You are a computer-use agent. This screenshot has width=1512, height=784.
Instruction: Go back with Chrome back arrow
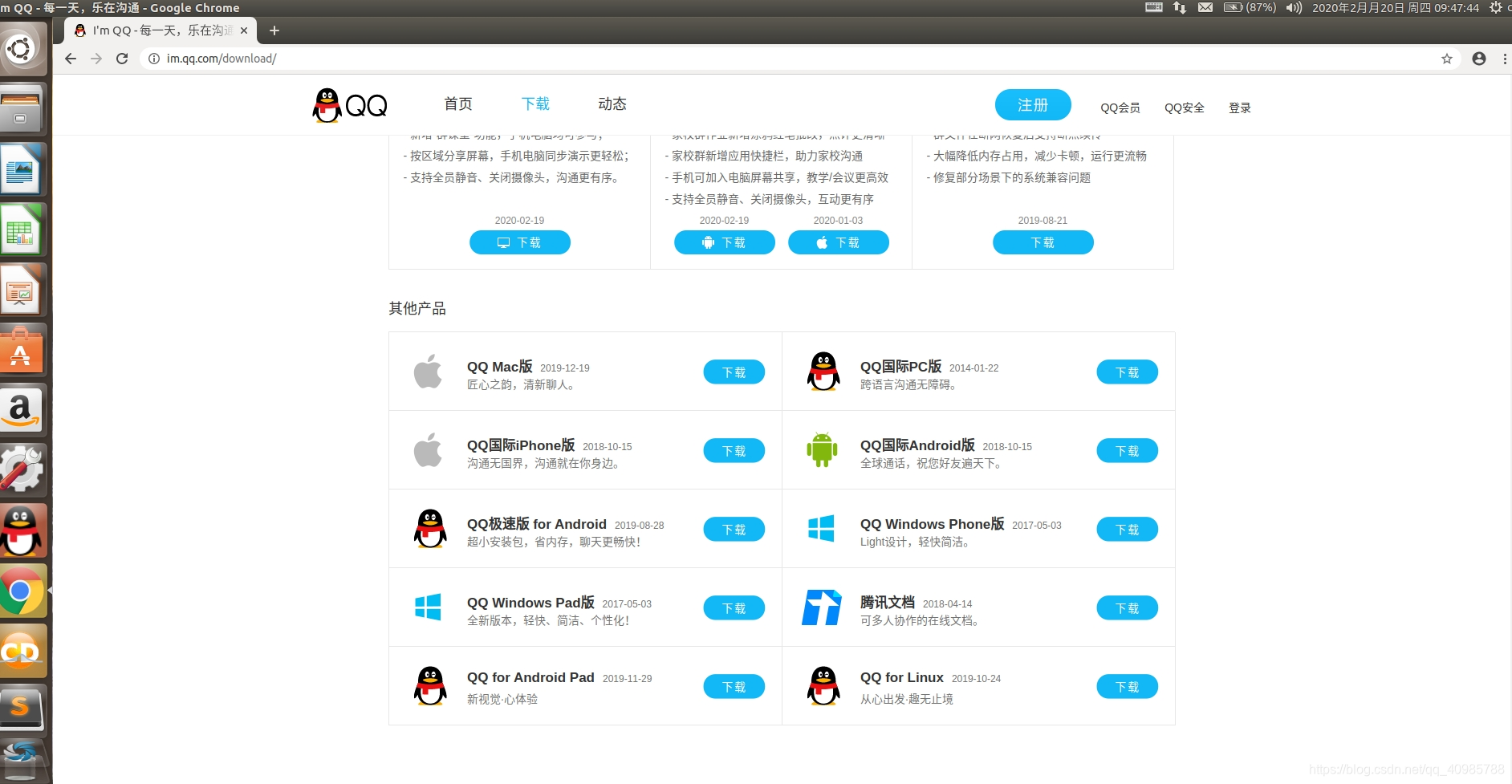coord(71,59)
